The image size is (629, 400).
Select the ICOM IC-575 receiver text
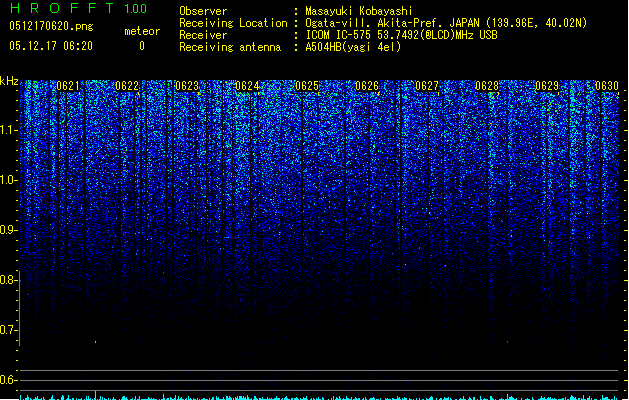pos(402,35)
